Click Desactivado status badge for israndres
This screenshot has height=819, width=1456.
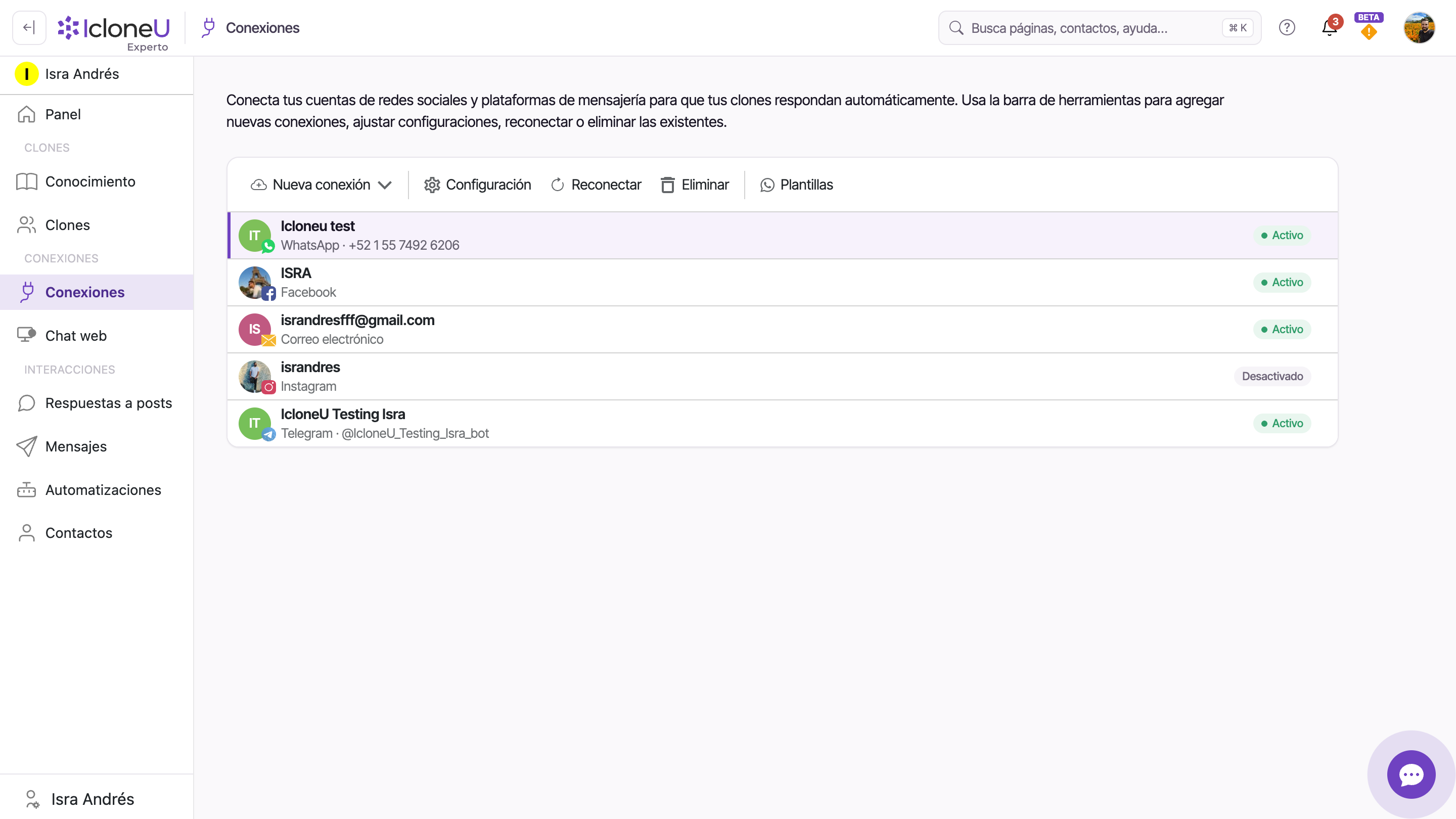(1272, 377)
